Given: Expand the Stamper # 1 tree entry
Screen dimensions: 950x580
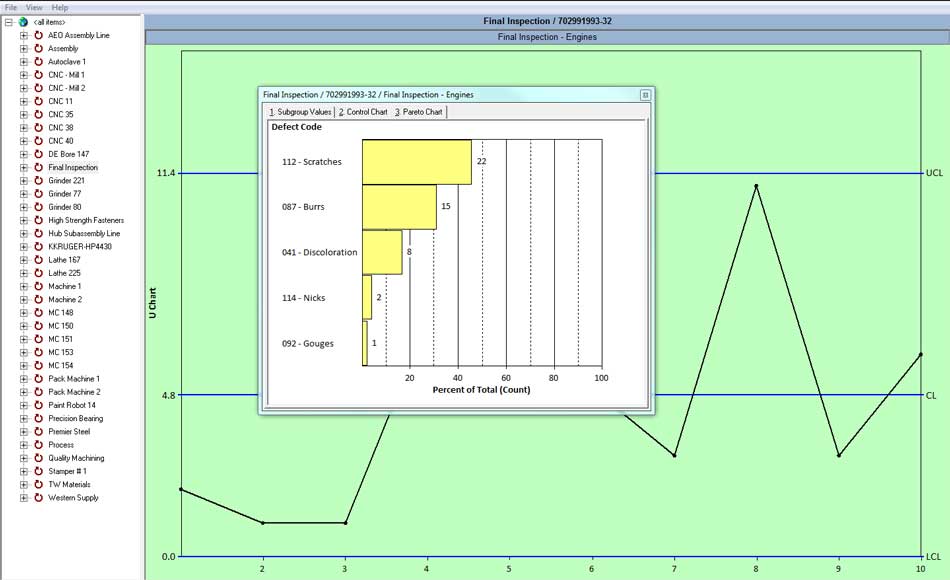Looking at the screenshot, I should click(22, 470).
